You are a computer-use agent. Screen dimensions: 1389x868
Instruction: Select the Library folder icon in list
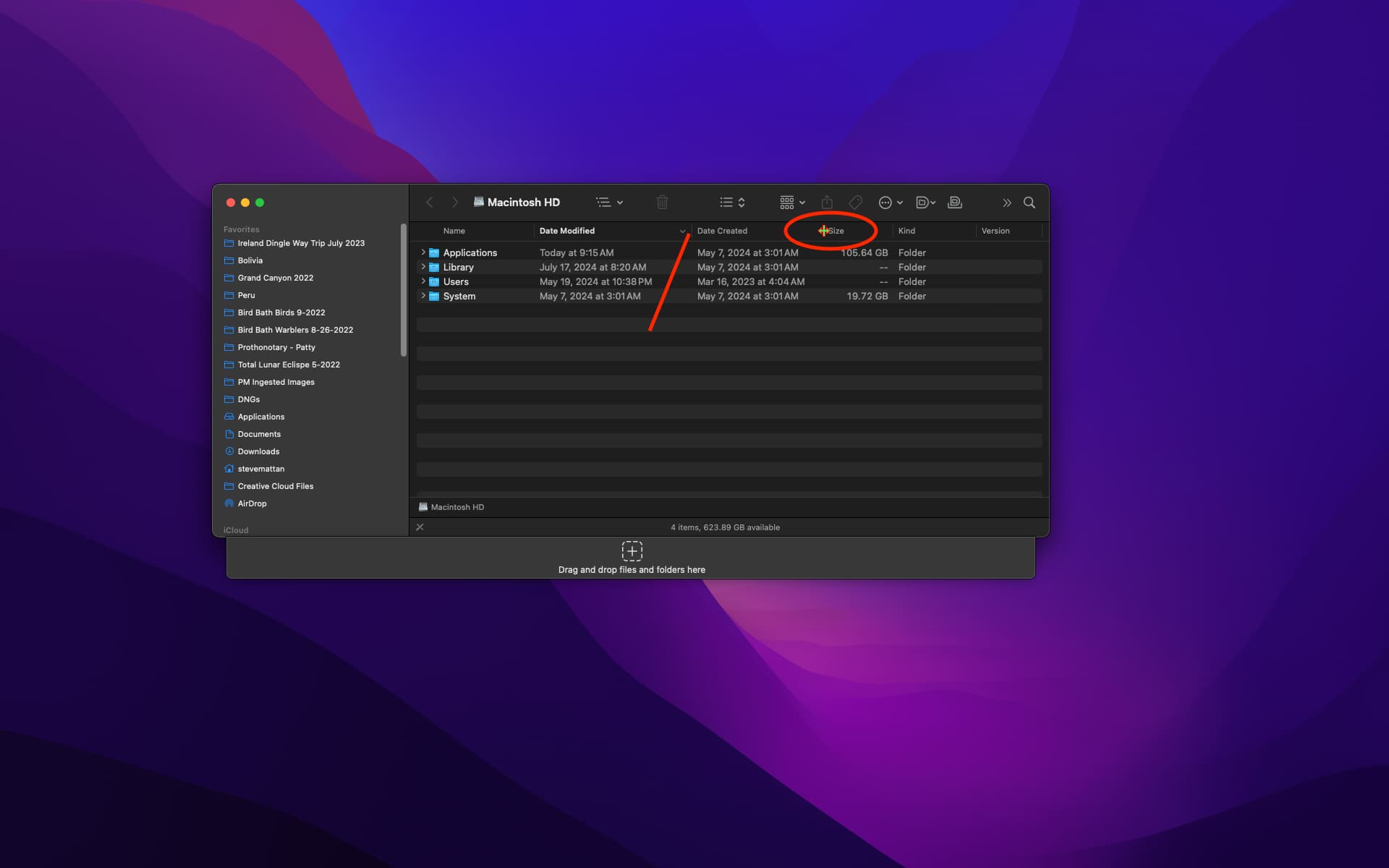tap(434, 267)
